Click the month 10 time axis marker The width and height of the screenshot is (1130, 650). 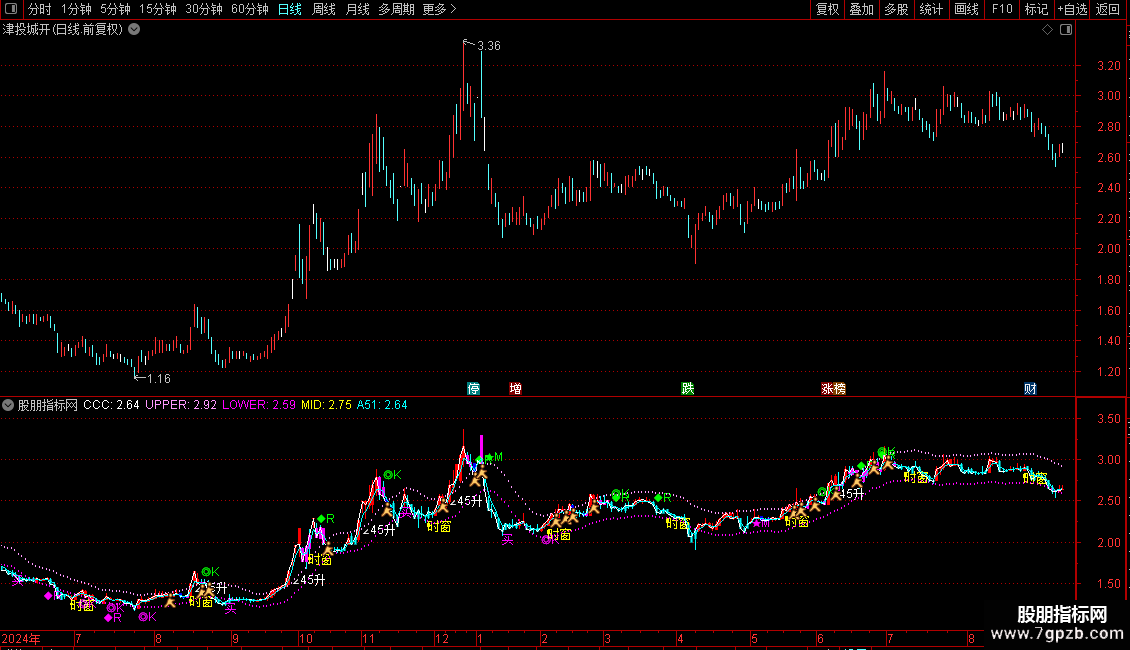pos(306,638)
